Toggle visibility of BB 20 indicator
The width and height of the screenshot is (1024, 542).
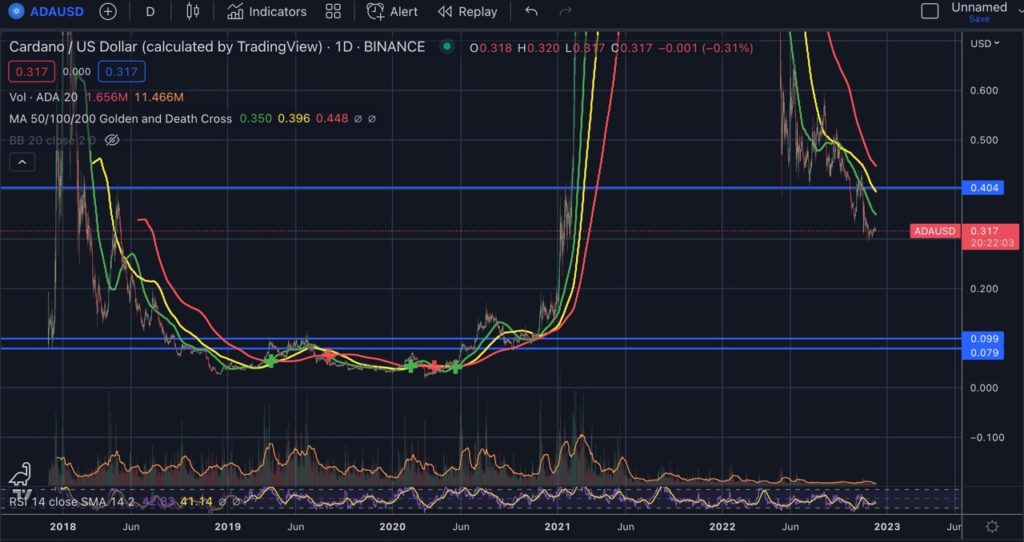(x=112, y=140)
